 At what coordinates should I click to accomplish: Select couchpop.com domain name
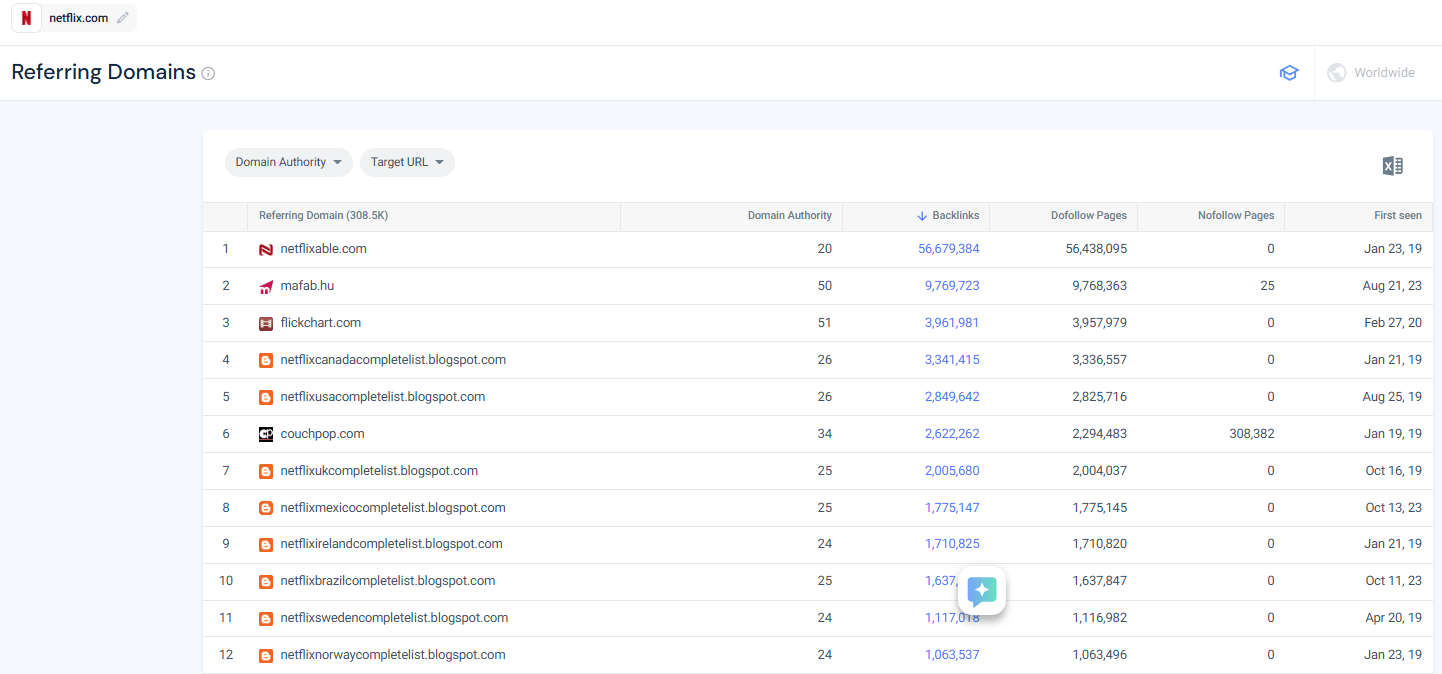[x=322, y=434]
